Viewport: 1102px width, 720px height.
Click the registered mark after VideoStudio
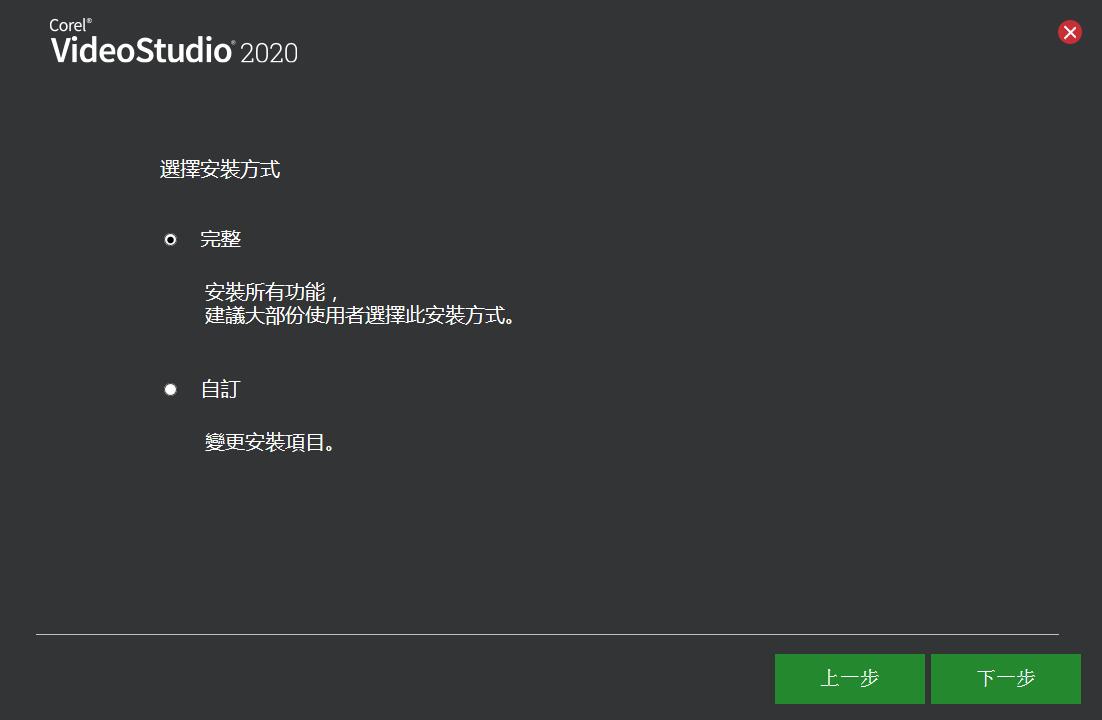(233, 44)
